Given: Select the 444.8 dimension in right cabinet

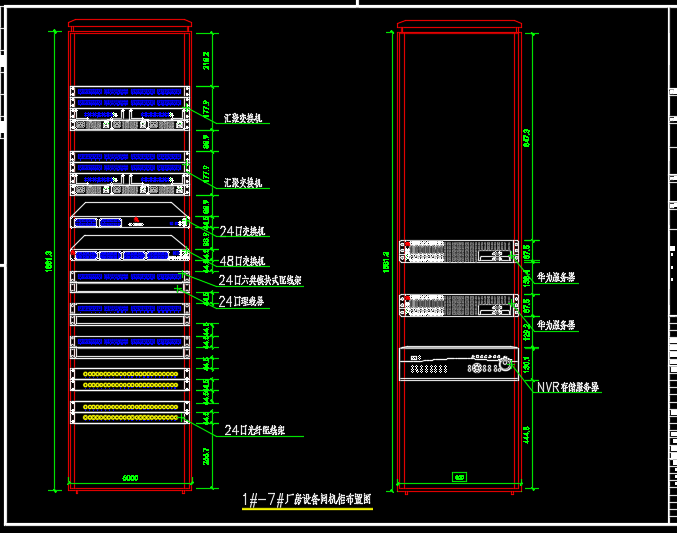Looking at the screenshot, I should coord(526,435).
